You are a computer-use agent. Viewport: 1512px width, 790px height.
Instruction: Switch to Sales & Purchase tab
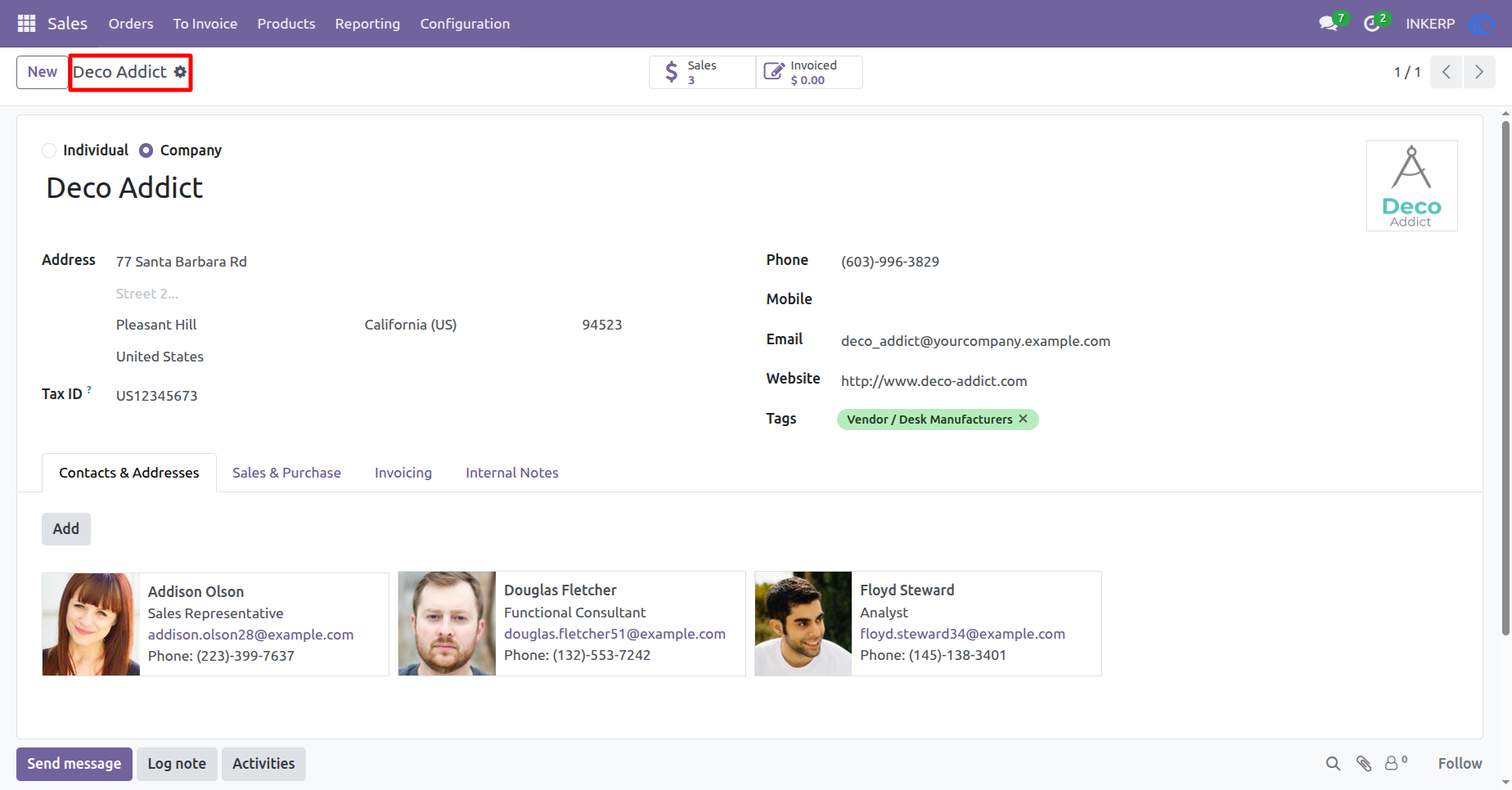coord(286,473)
